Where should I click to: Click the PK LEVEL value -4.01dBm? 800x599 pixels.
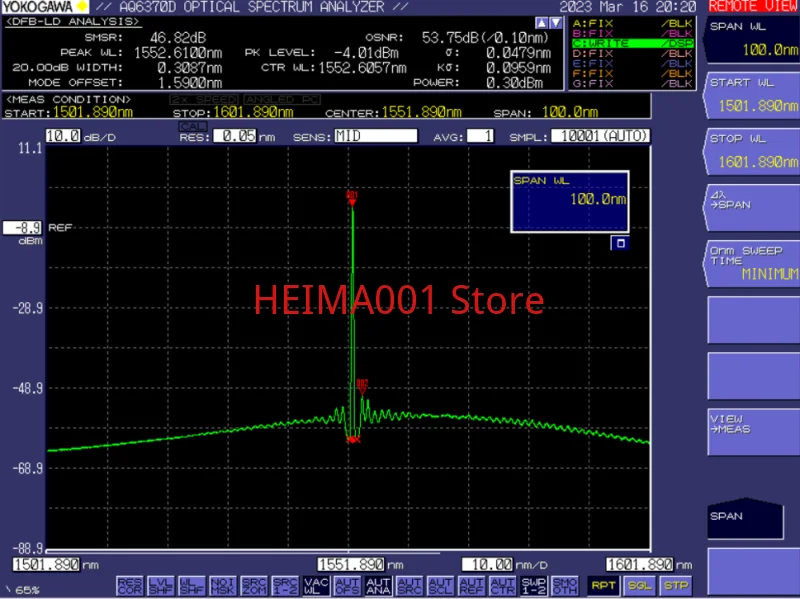366,53
